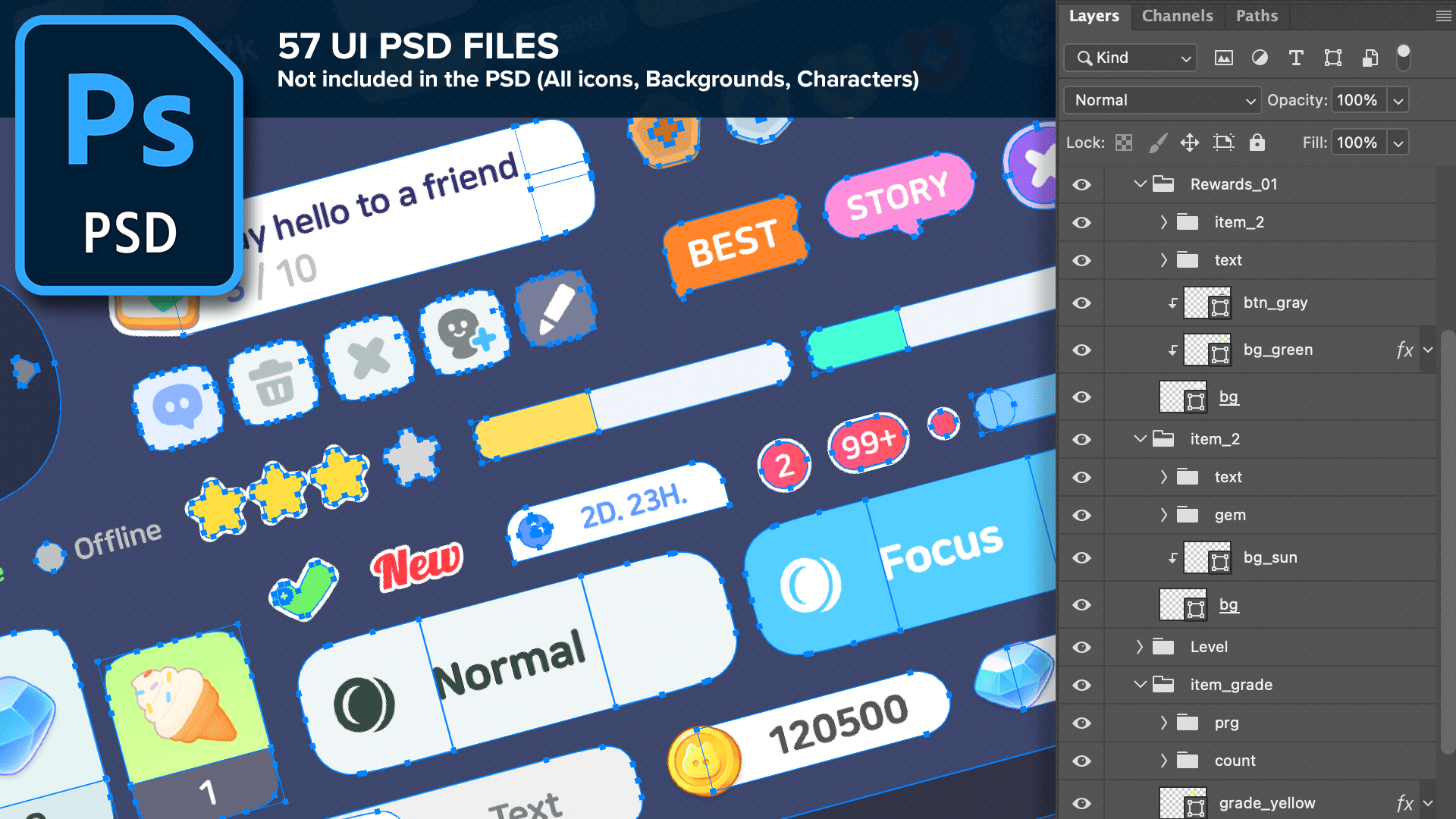The image size is (1456, 819).
Task: Click the lock position move icon
Action: coord(1189,143)
